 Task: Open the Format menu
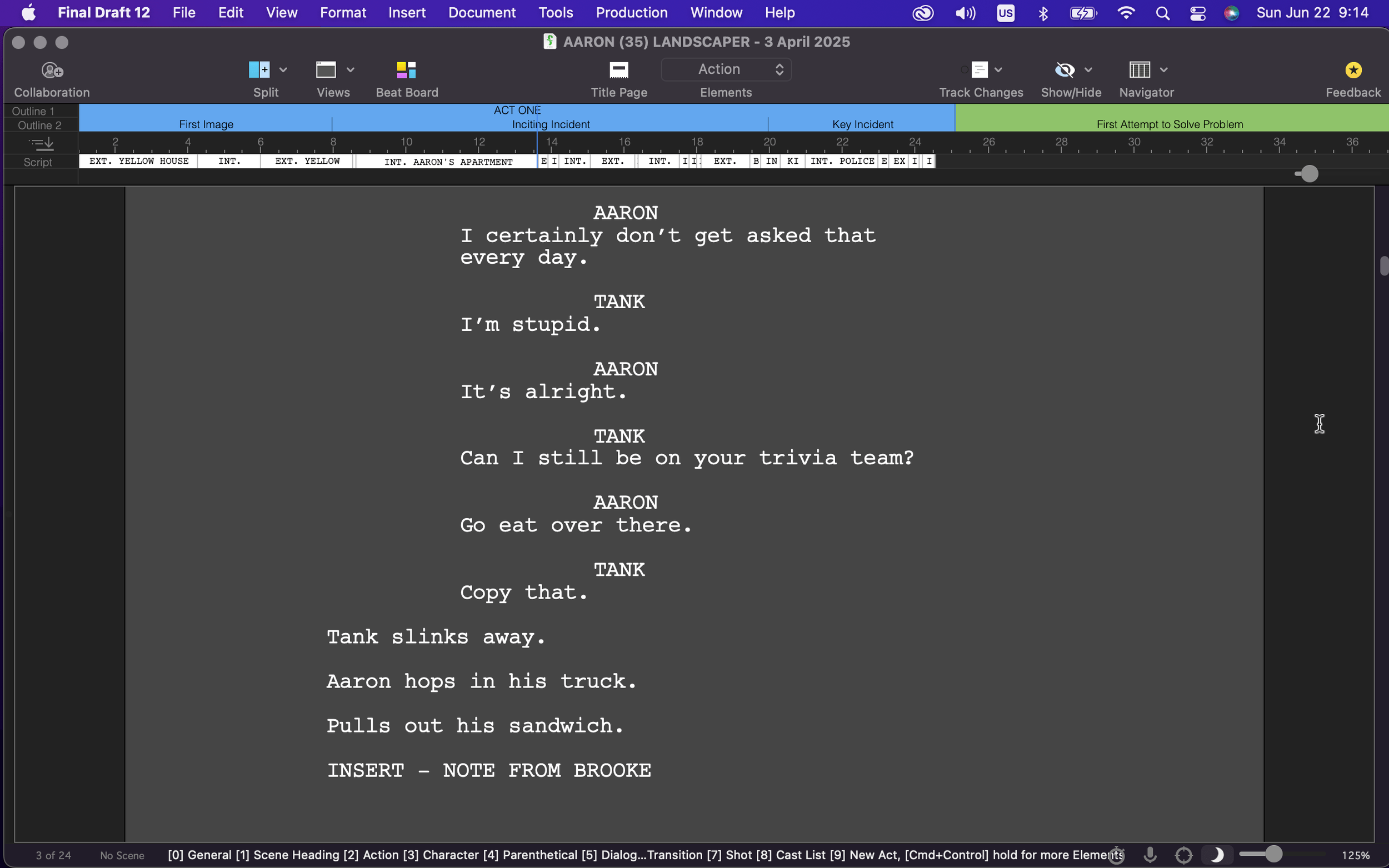click(342, 13)
